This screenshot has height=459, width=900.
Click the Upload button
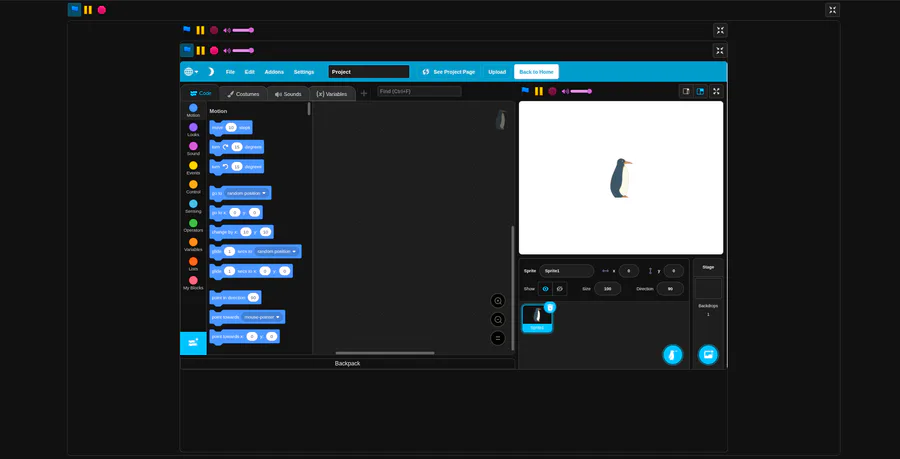click(x=497, y=72)
